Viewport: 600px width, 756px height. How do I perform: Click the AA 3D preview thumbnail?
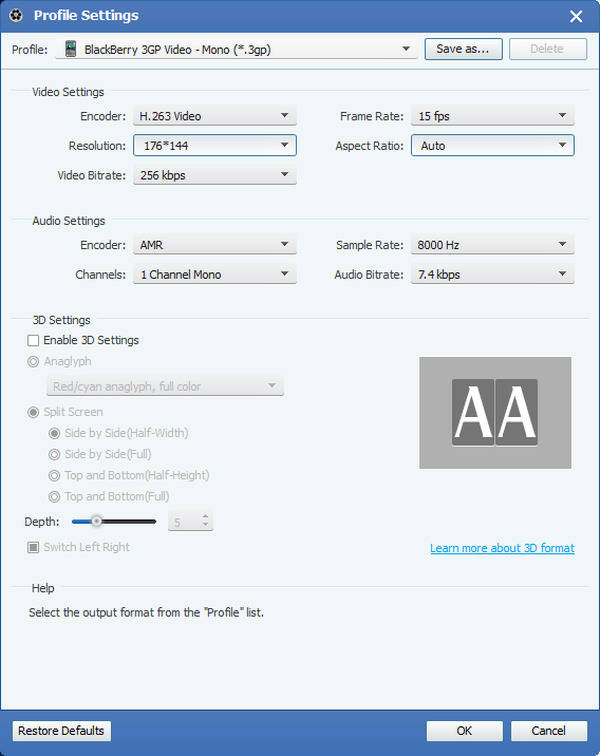coord(495,413)
